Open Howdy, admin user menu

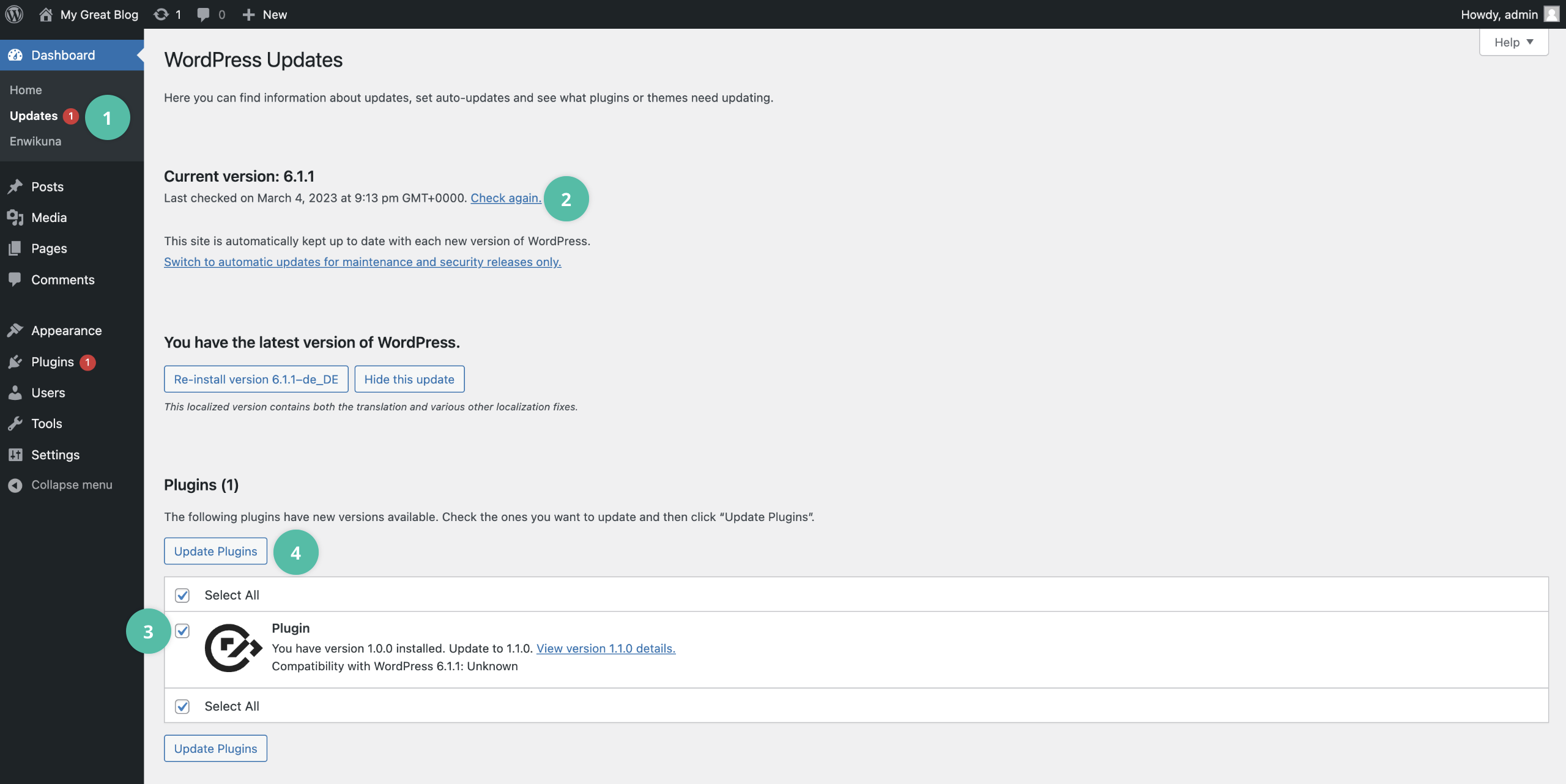1509,14
